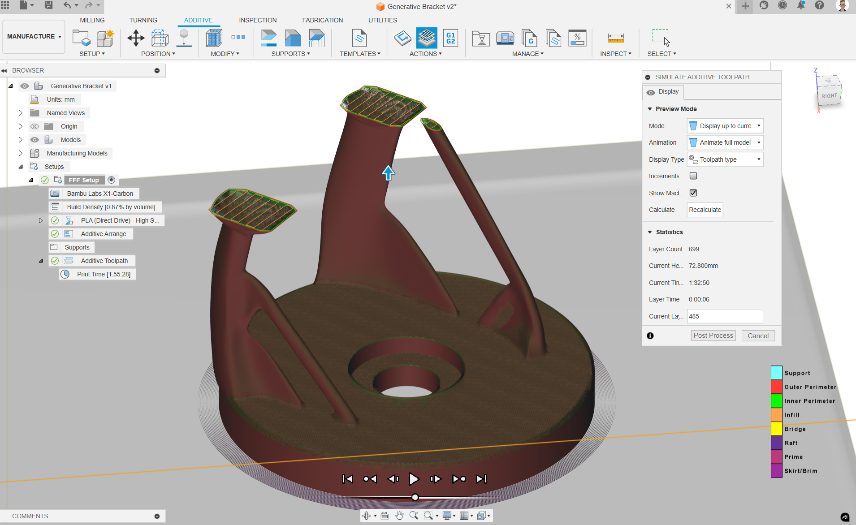The width and height of the screenshot is (856, 525).
Task: Click the Support cyan color swatch in legend
Action: [775, 373]
